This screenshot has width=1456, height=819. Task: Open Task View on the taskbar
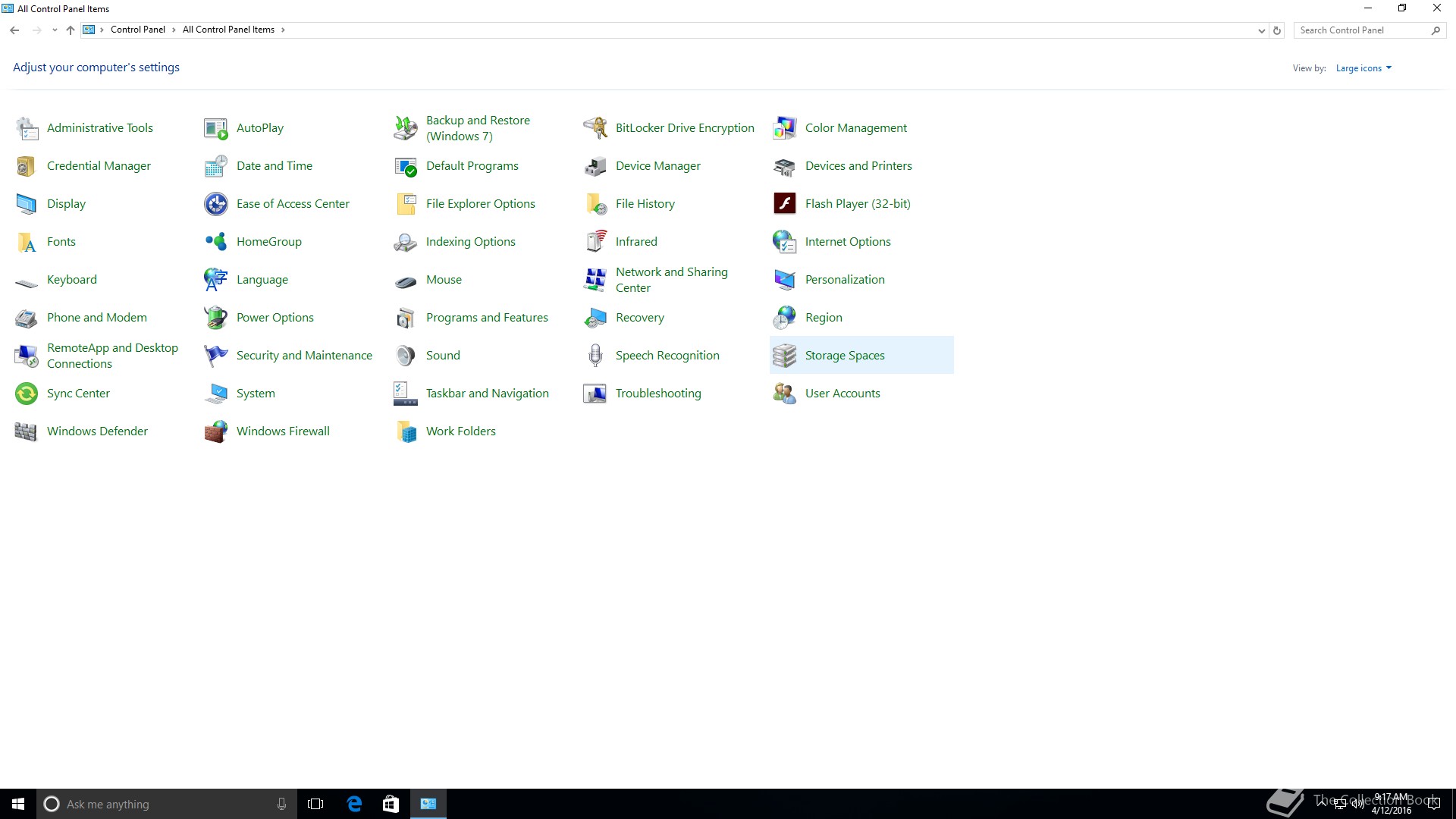click(315, 804)
